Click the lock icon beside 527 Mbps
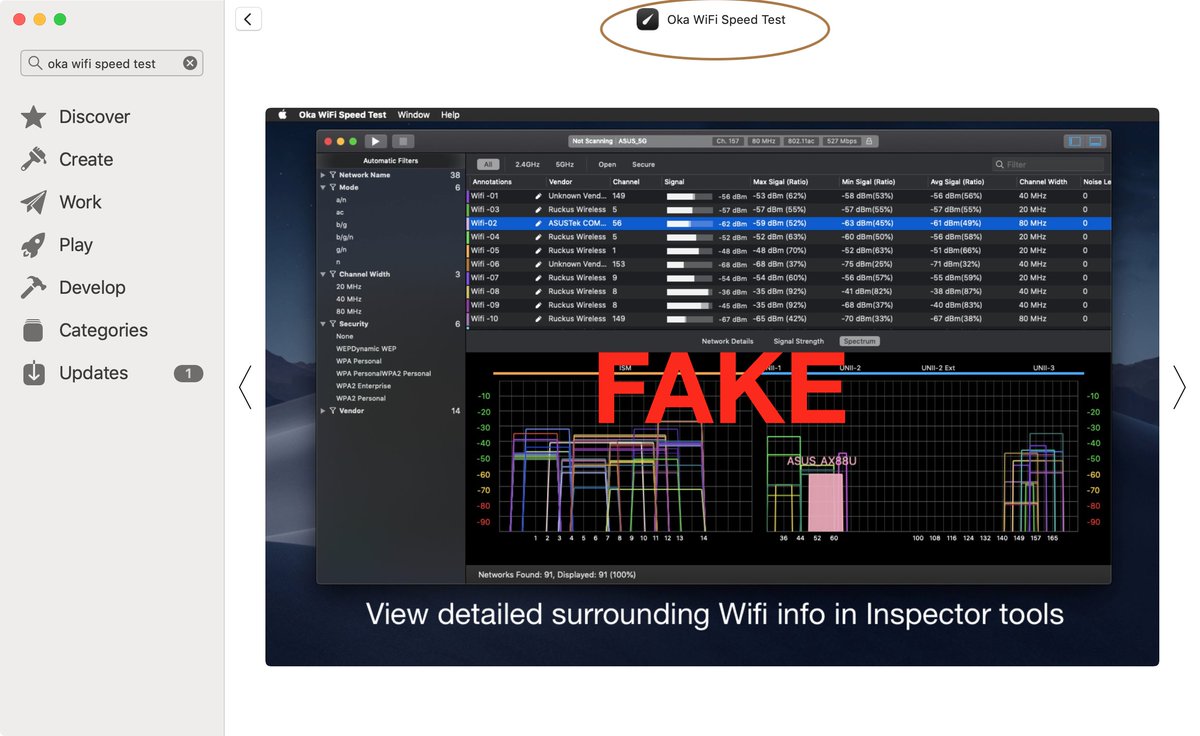This screenshot has width=1200, height=736. tap(870, 141)
